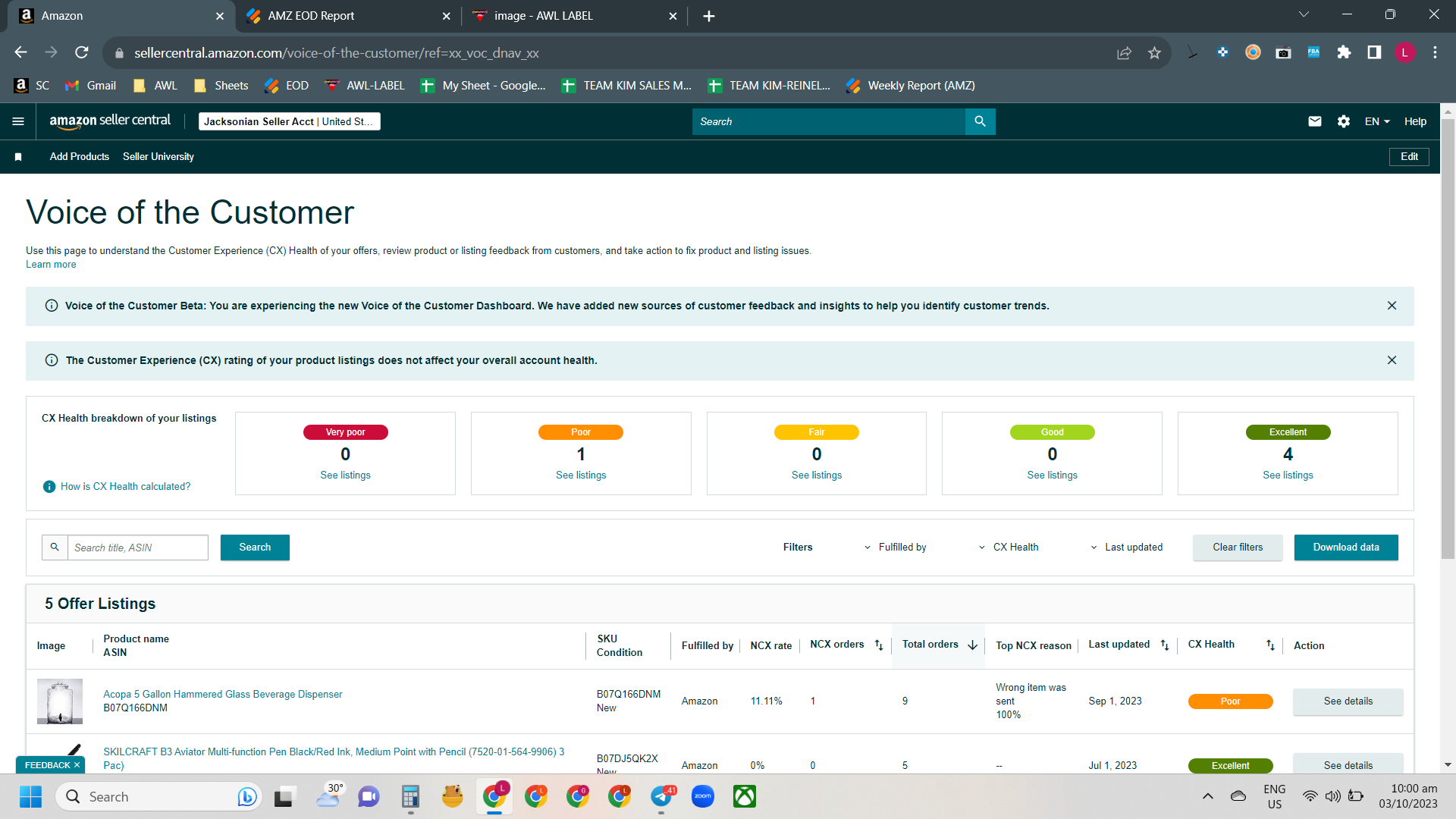Sort by Total orders down arrow
Screen dimensions: 1456x819
click(x=972, y=645)
